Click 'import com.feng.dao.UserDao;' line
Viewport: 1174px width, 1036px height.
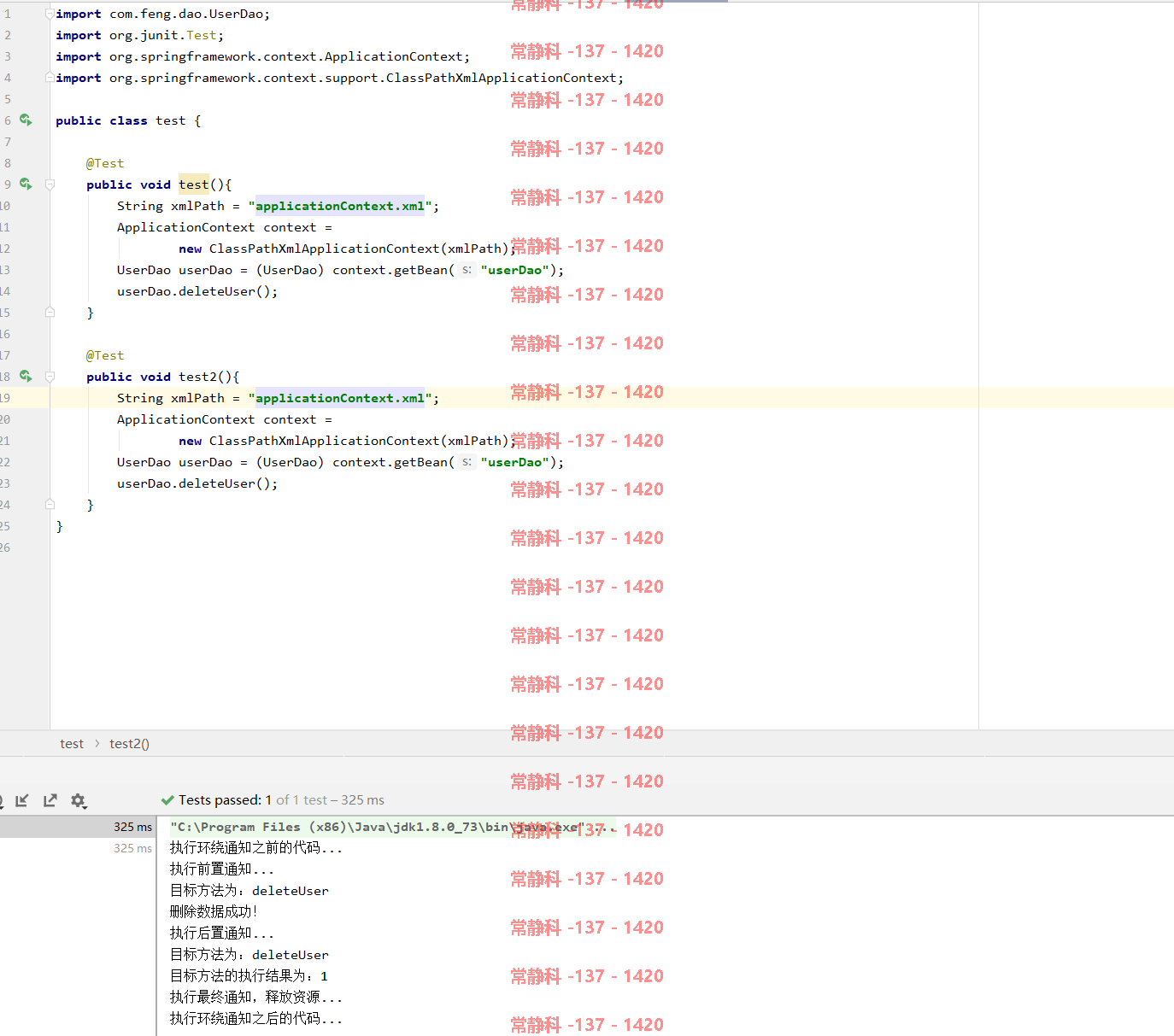pyautogui.click(x=163, y=14)
